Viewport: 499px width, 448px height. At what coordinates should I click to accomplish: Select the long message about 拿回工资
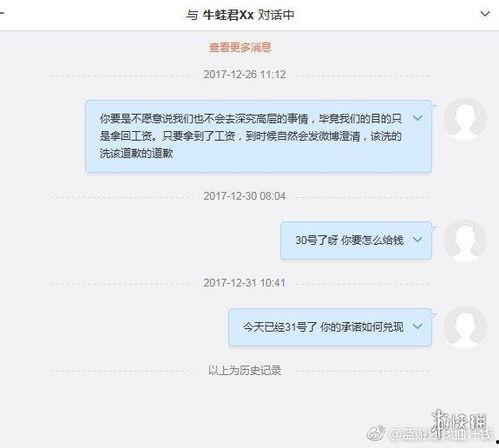tap(258, 136)
